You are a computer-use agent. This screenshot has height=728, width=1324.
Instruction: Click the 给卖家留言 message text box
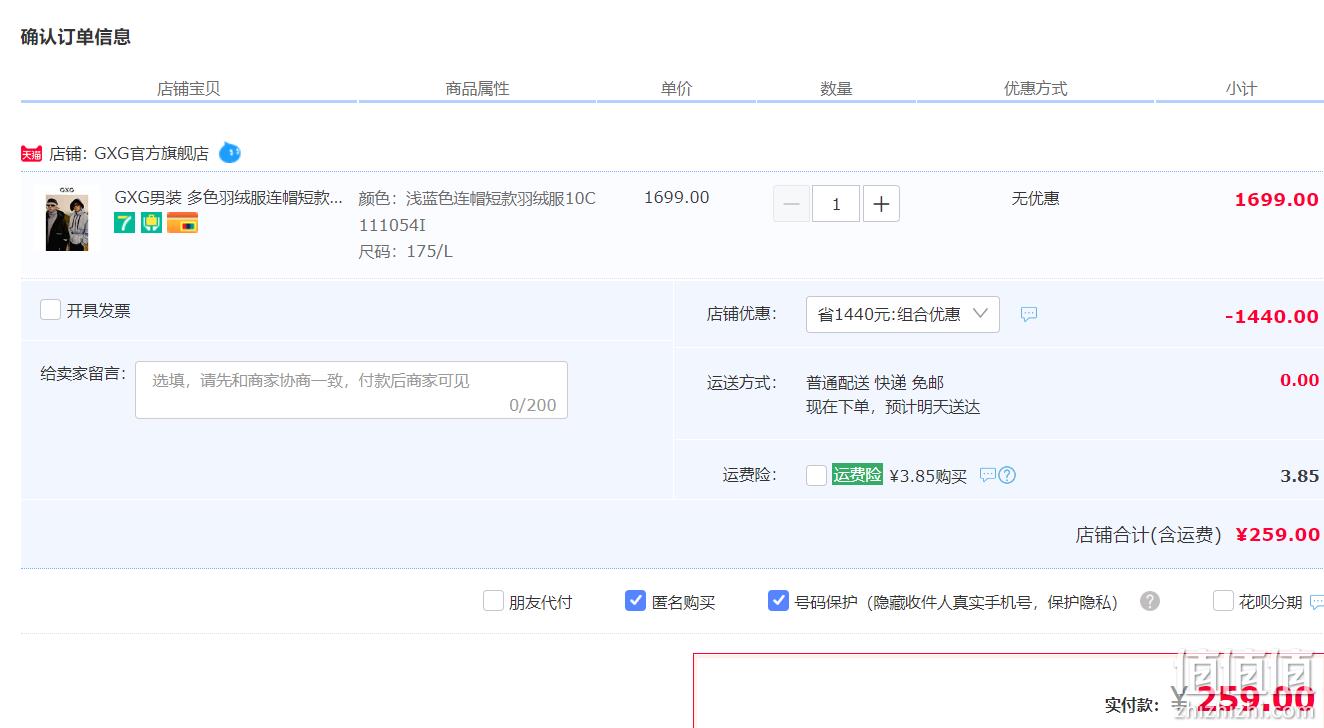coord(351,390)
